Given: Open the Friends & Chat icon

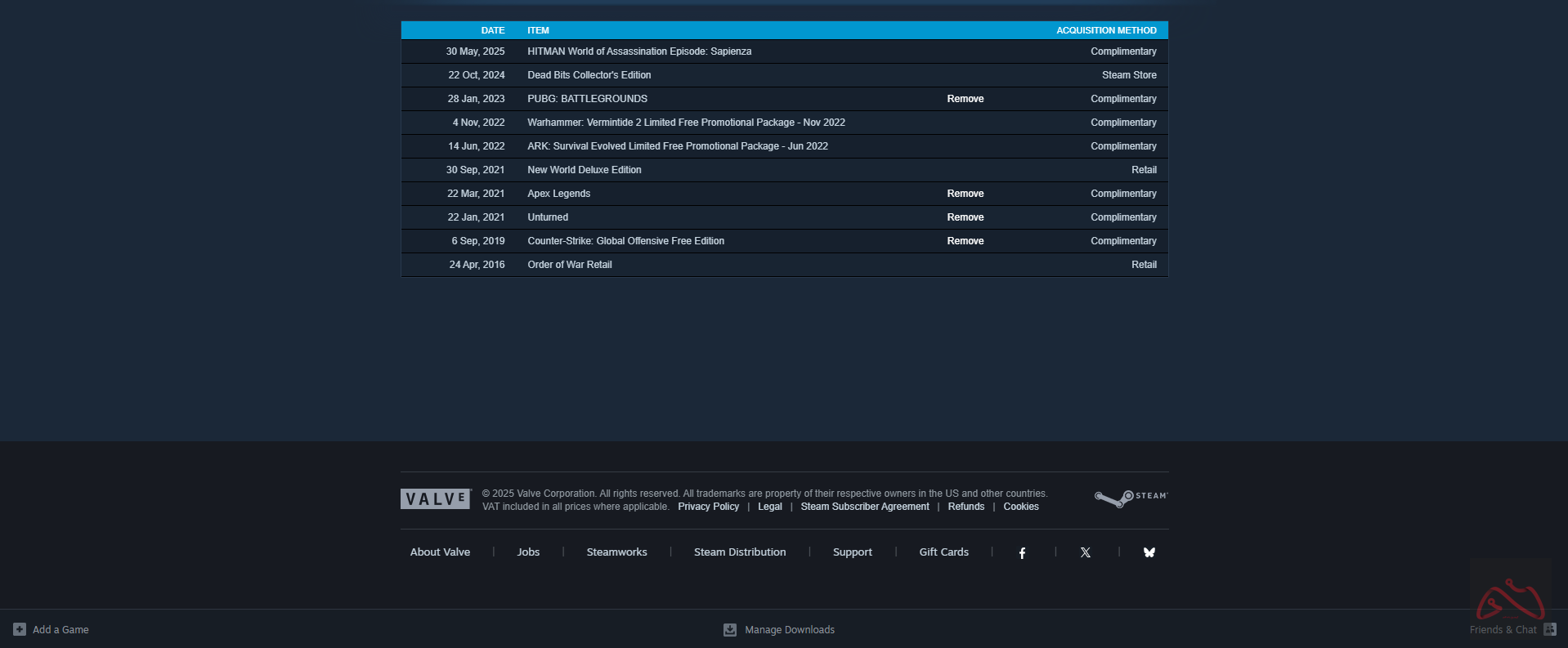Looking at the screenshot, I should [x=1549, y=629].
